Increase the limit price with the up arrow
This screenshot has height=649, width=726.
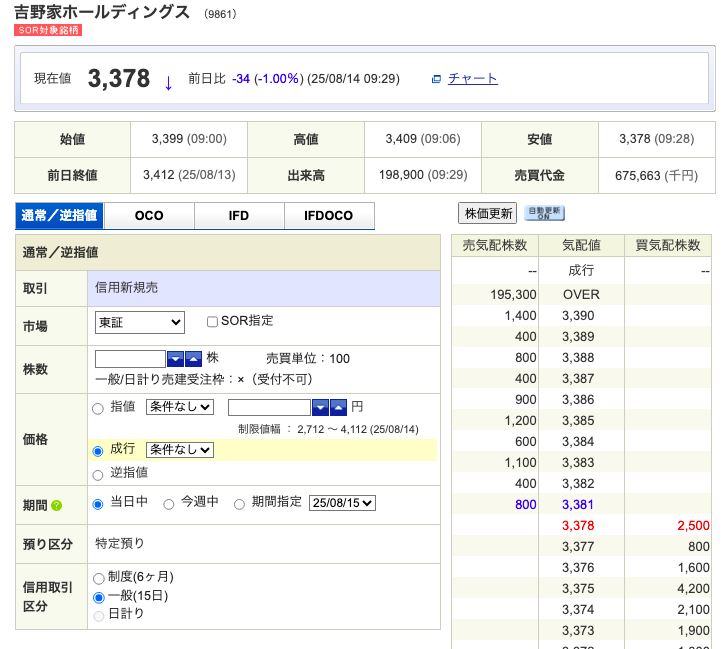click(x=338, y=407)
